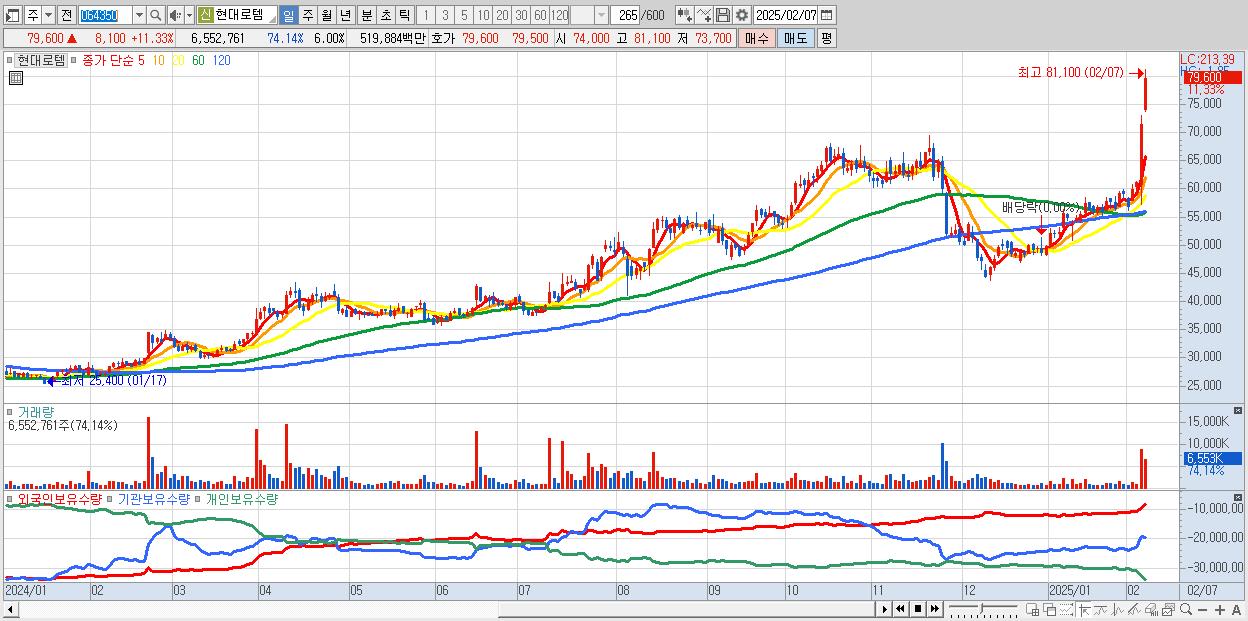This screenshot has height=621, width=1248.
Task: Click the chart window snapshot icon
Action: [x=1168, y=609]
